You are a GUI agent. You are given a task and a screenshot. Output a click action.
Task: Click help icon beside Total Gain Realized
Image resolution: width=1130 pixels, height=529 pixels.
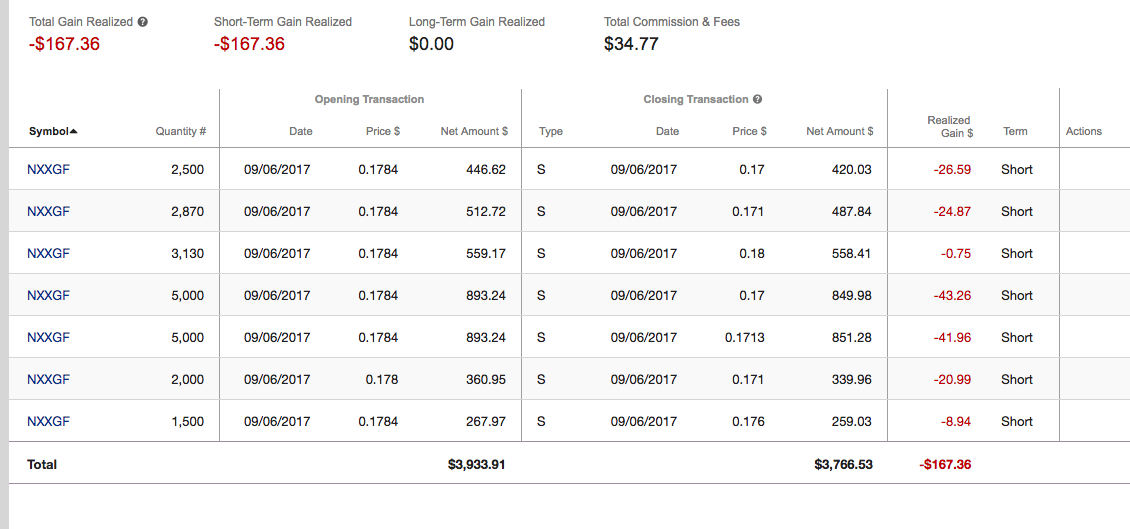[x=143, y=22]
